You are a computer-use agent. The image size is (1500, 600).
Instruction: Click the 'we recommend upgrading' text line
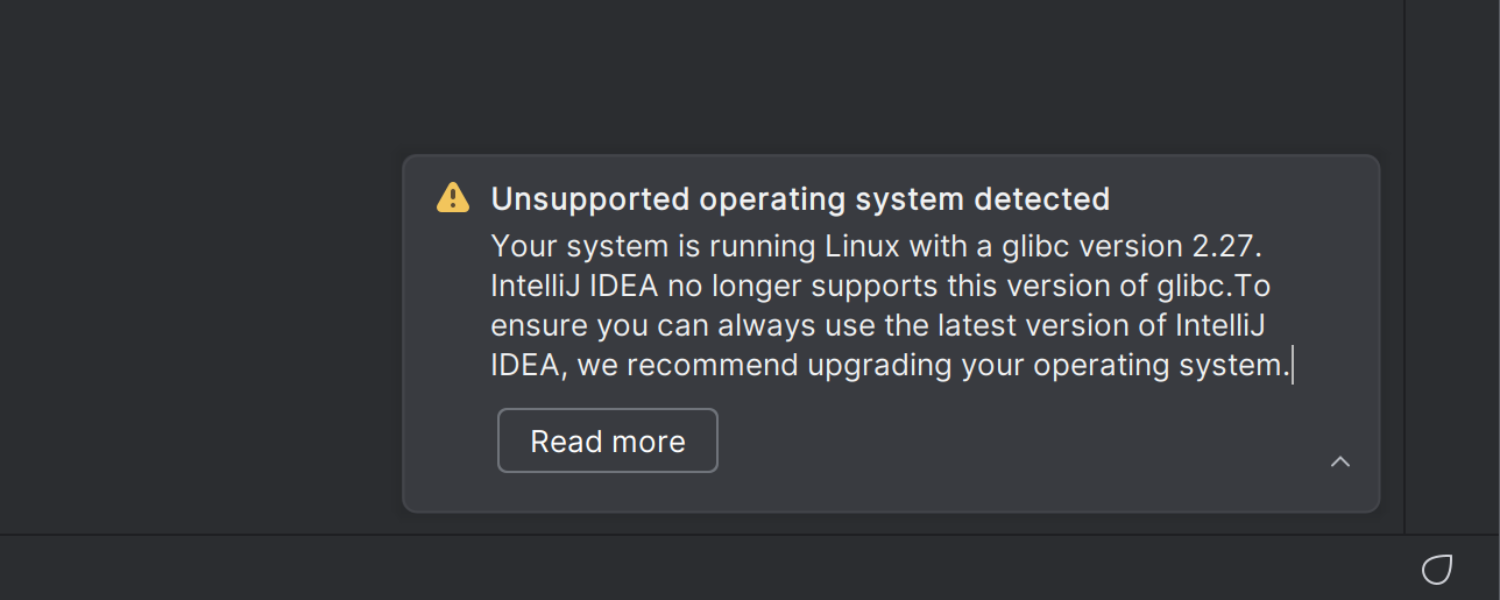pos(892,365)
